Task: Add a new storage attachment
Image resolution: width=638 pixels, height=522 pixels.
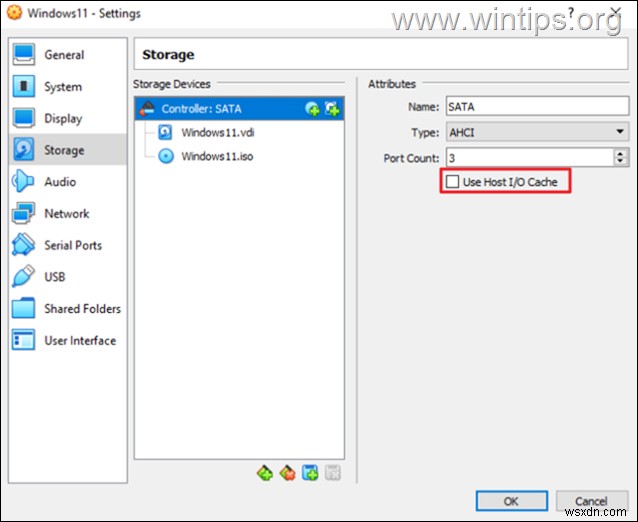Action: click(310, 473)
